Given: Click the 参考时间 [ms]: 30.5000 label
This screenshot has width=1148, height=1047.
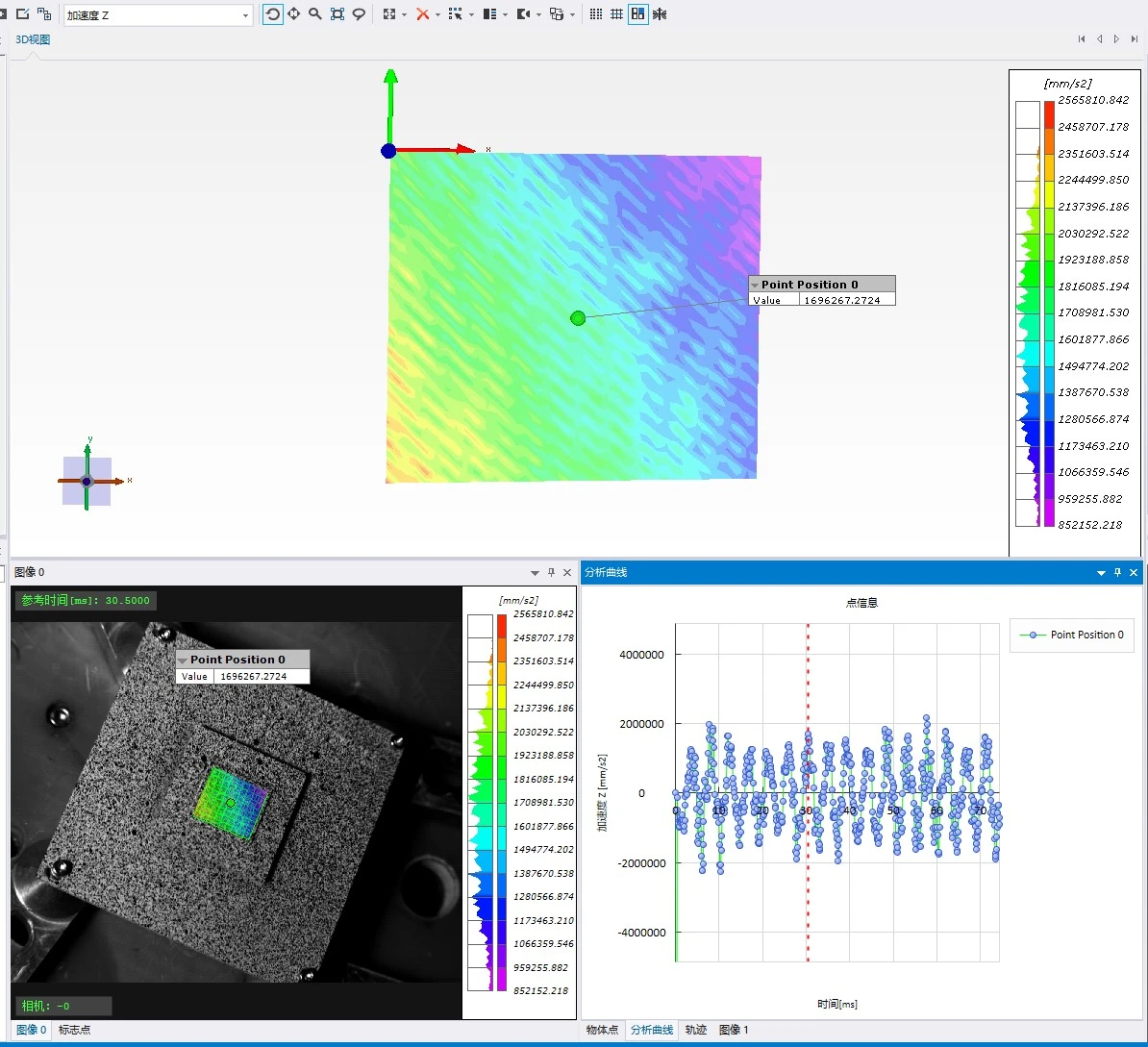Looking at the screenshot, I should [86, 600].
